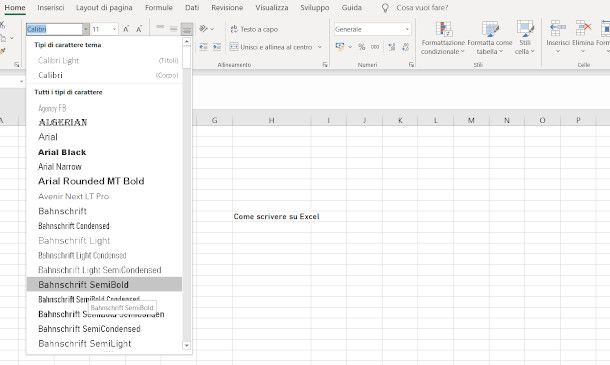Select Bahnschrift SemiCondensed font

coord(104,329)
